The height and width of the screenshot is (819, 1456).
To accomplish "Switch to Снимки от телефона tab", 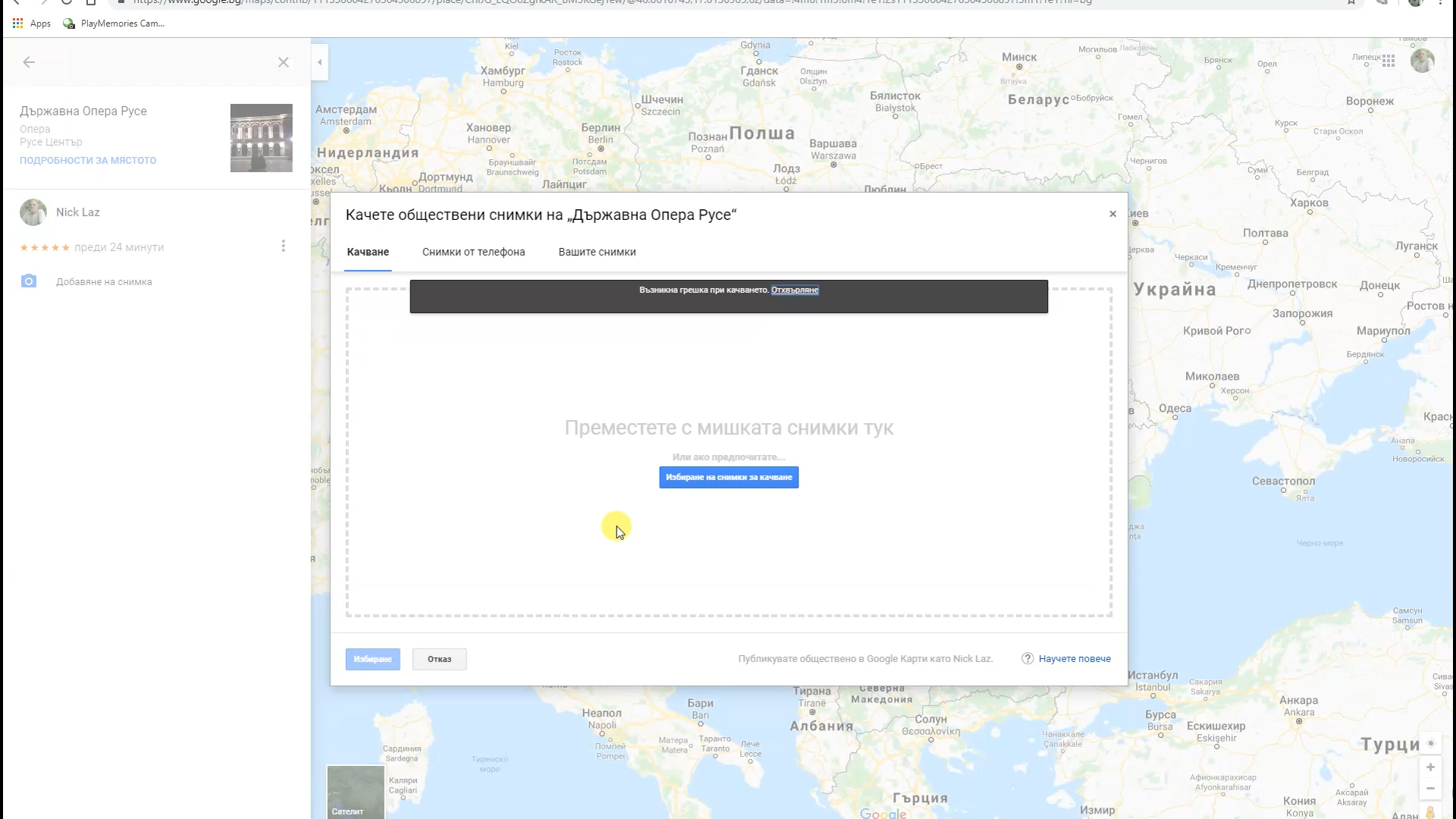I will point(473,252).
